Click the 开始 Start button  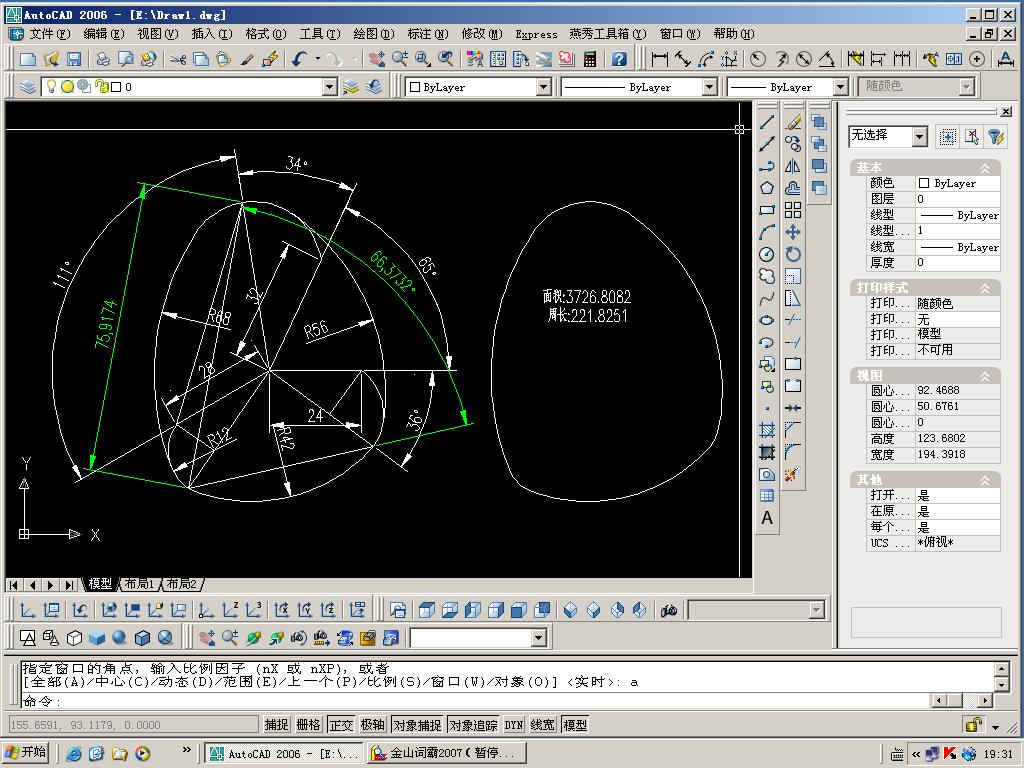click(27, 752)
